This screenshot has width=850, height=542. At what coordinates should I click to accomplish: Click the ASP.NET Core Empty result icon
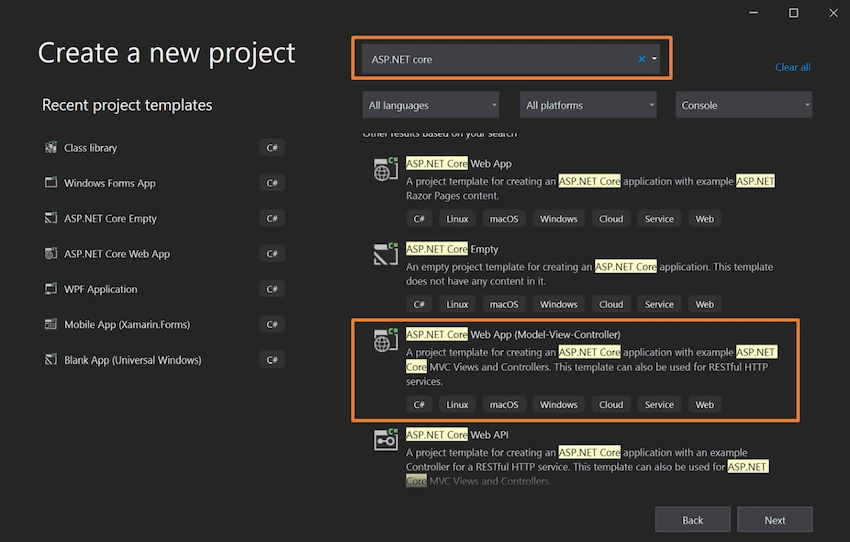385,254
